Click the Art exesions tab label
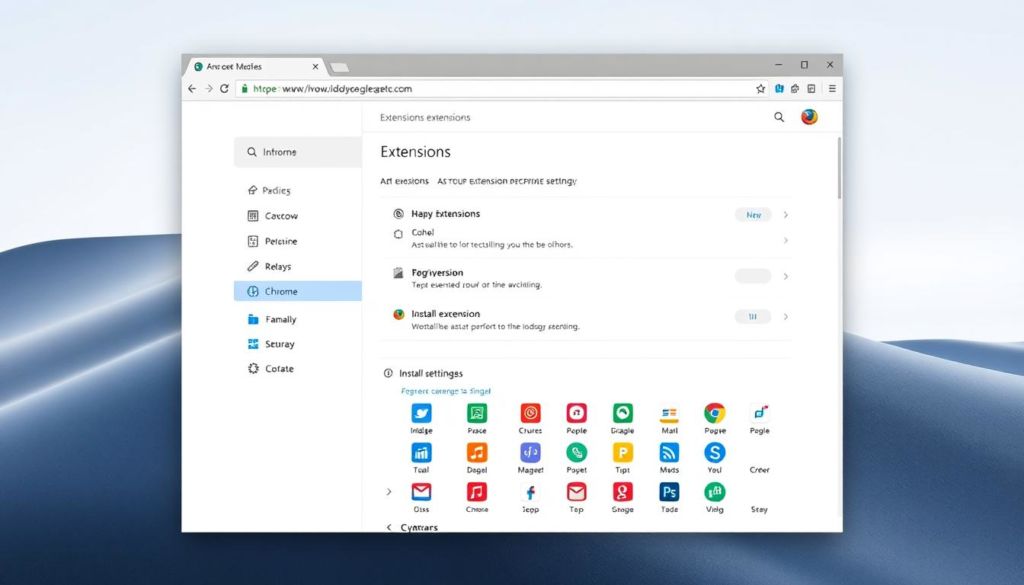This screenshot has width=1024, height=585. (404, 181)
